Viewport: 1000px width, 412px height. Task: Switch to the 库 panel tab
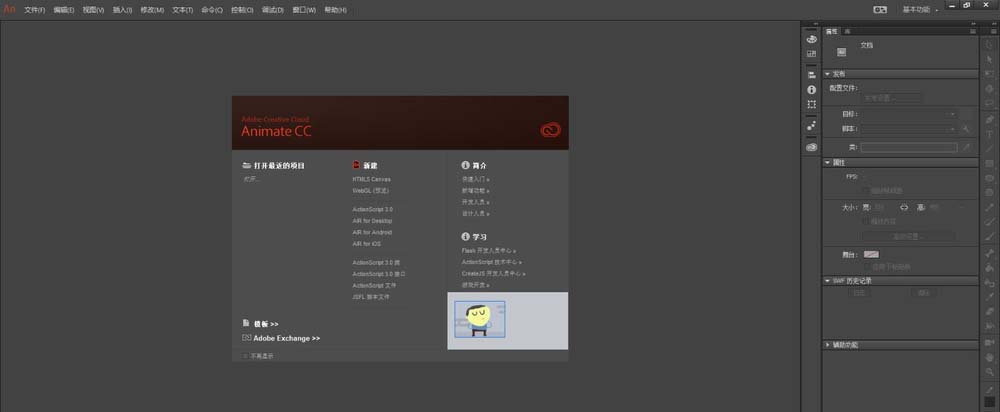[x=847, y=31]
